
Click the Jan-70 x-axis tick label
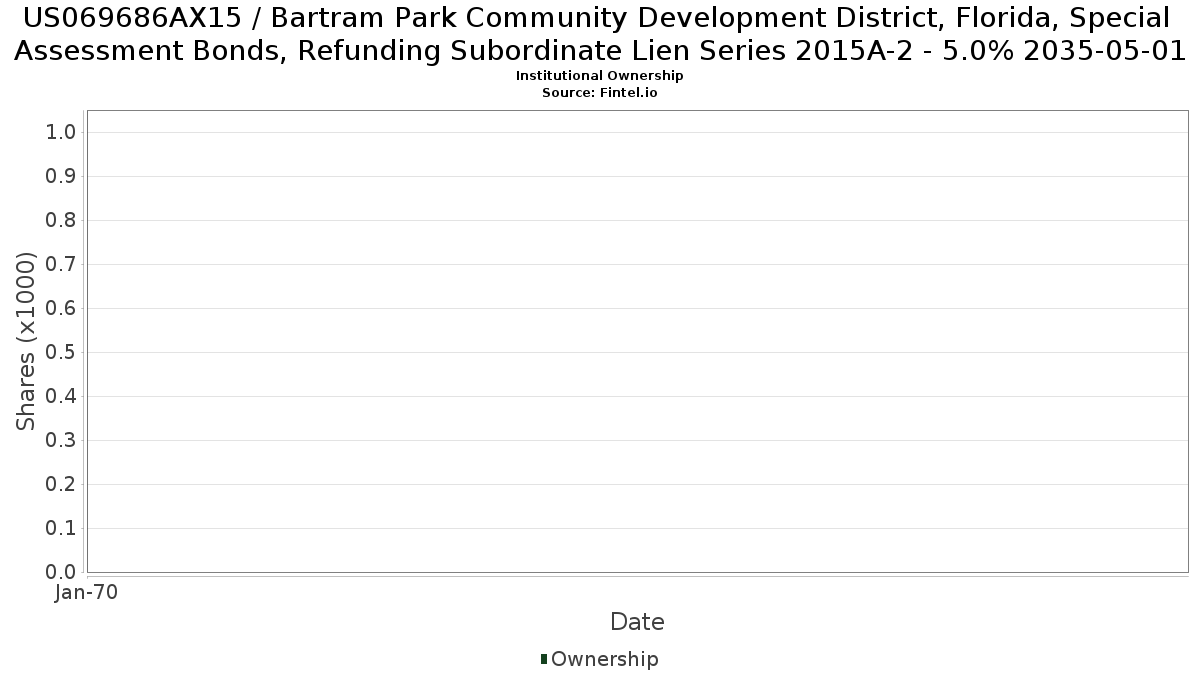tap(87, 593)
